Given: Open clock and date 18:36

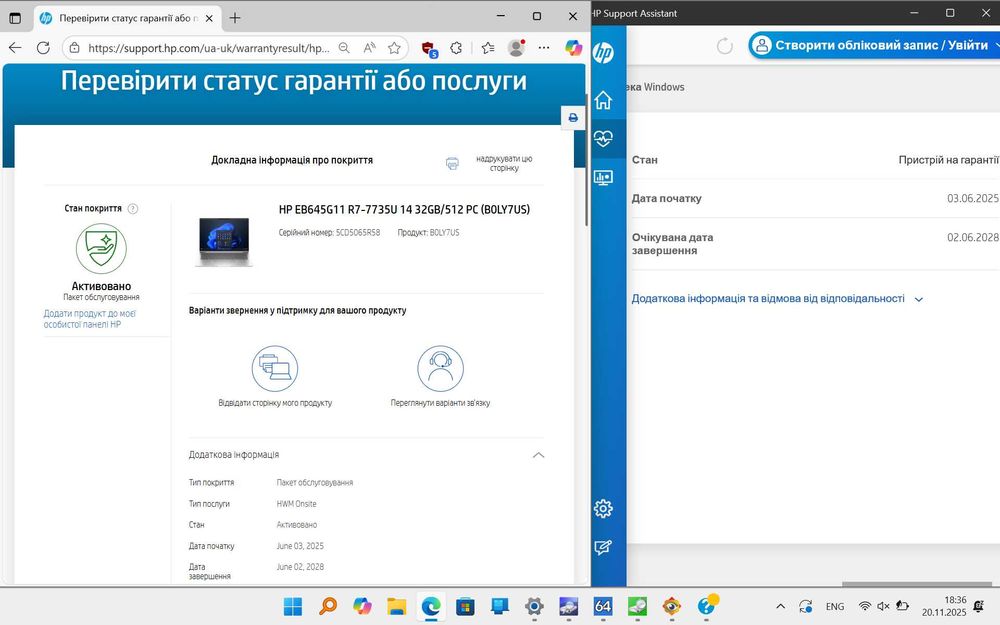Looking at the screenshot, I should (x=944, y=606).
